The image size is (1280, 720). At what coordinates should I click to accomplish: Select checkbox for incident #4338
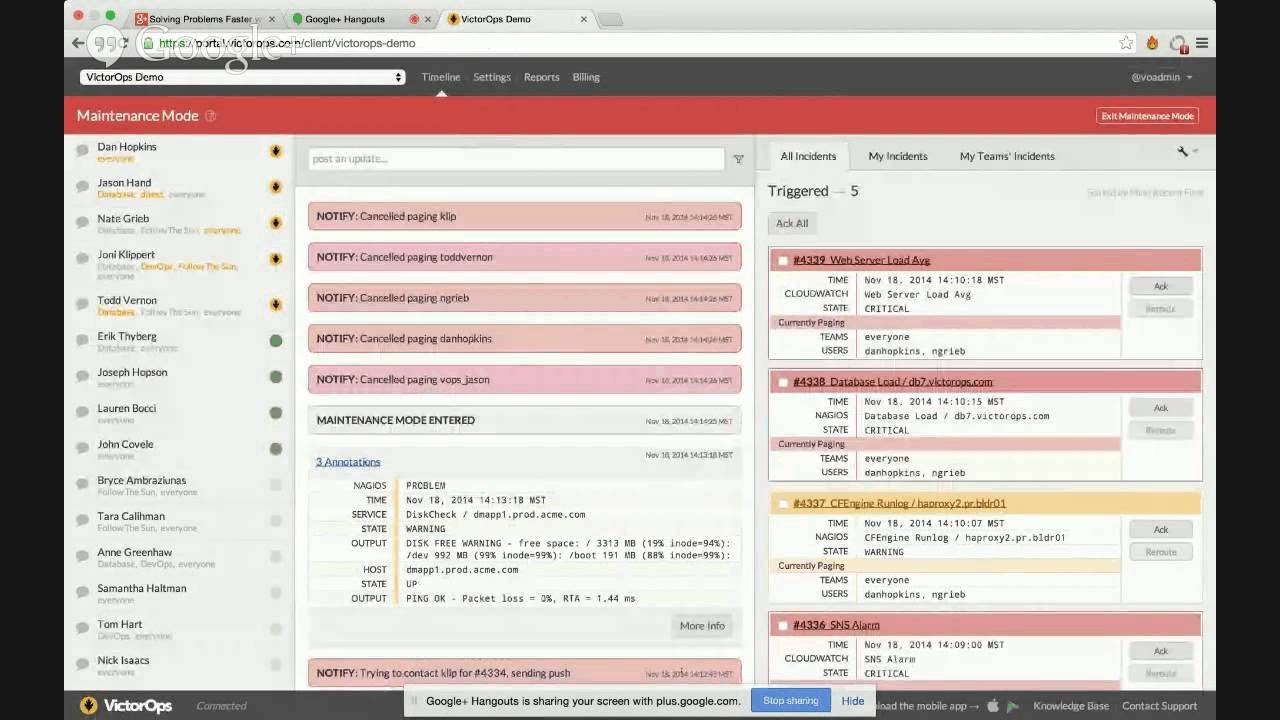tap(783, 383)
